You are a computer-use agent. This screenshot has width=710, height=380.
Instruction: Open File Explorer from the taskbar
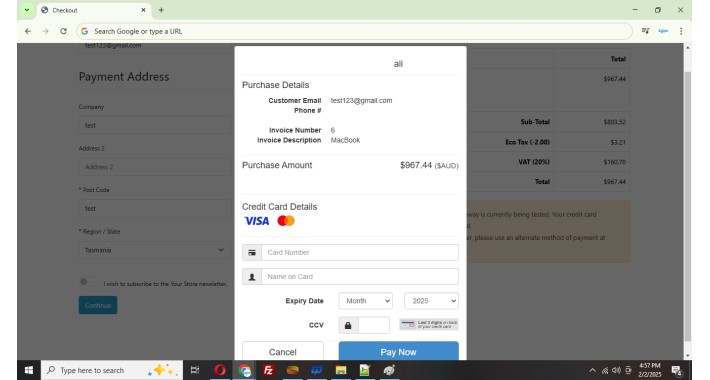click(341, 370)
